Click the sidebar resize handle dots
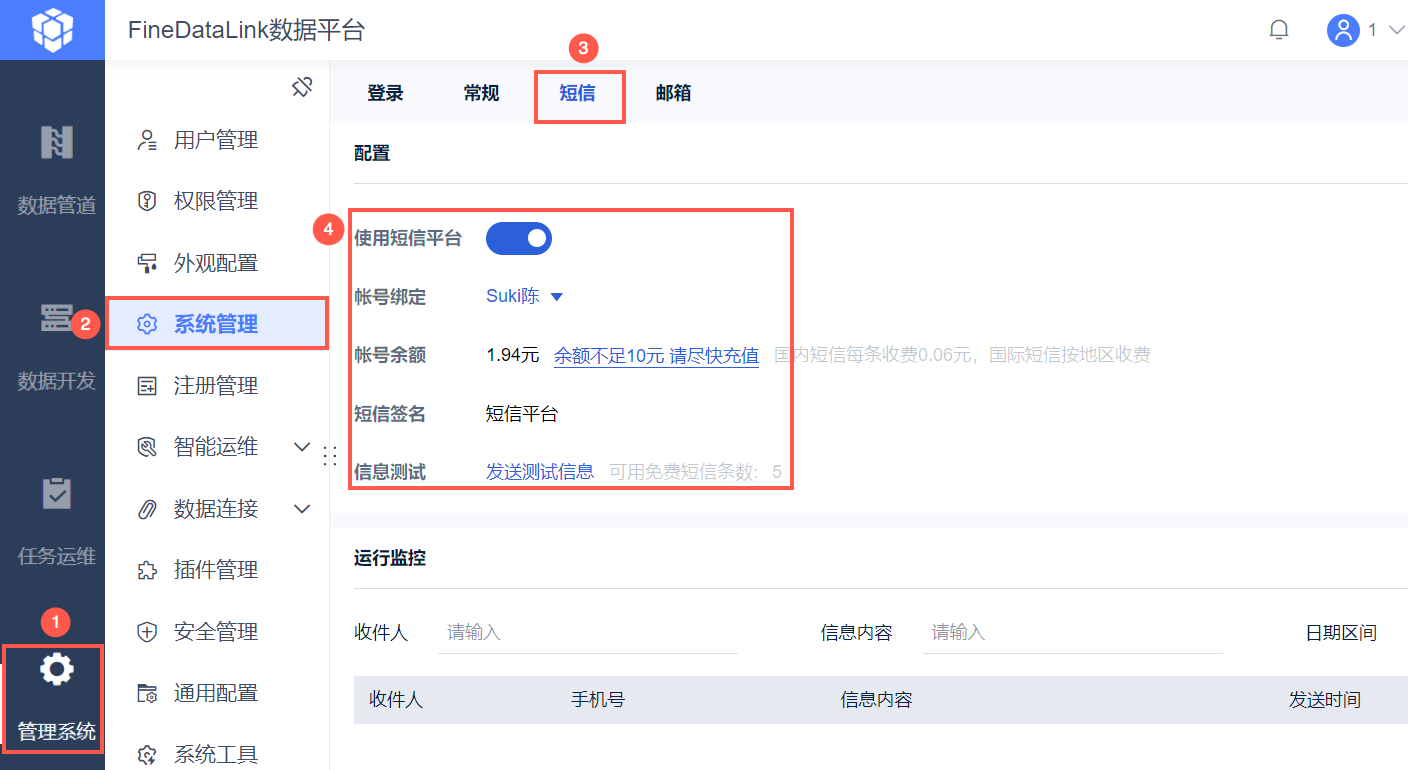Image resolution: width=1408 pixels, height=770 pixels. [330, 456]
